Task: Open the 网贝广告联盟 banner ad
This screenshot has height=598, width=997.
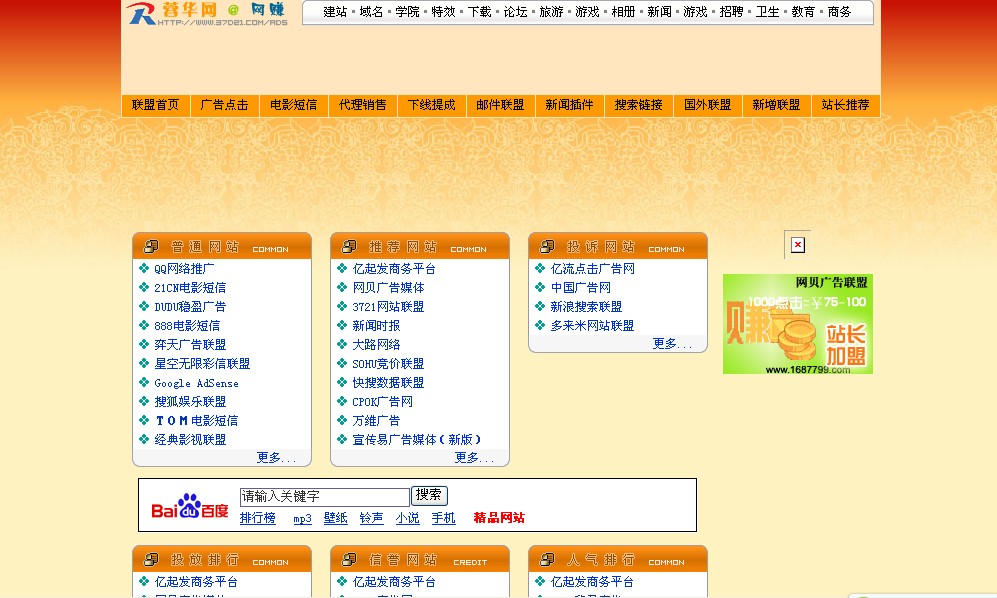Action: 797,324
